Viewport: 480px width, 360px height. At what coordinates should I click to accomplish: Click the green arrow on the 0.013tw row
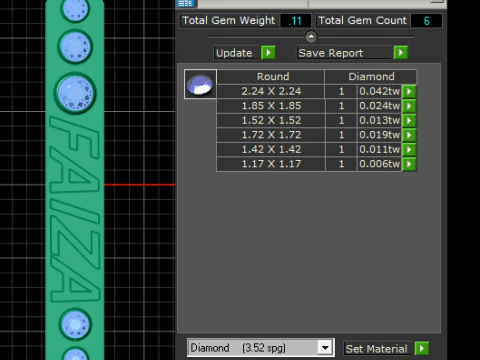tap(409, 120)
